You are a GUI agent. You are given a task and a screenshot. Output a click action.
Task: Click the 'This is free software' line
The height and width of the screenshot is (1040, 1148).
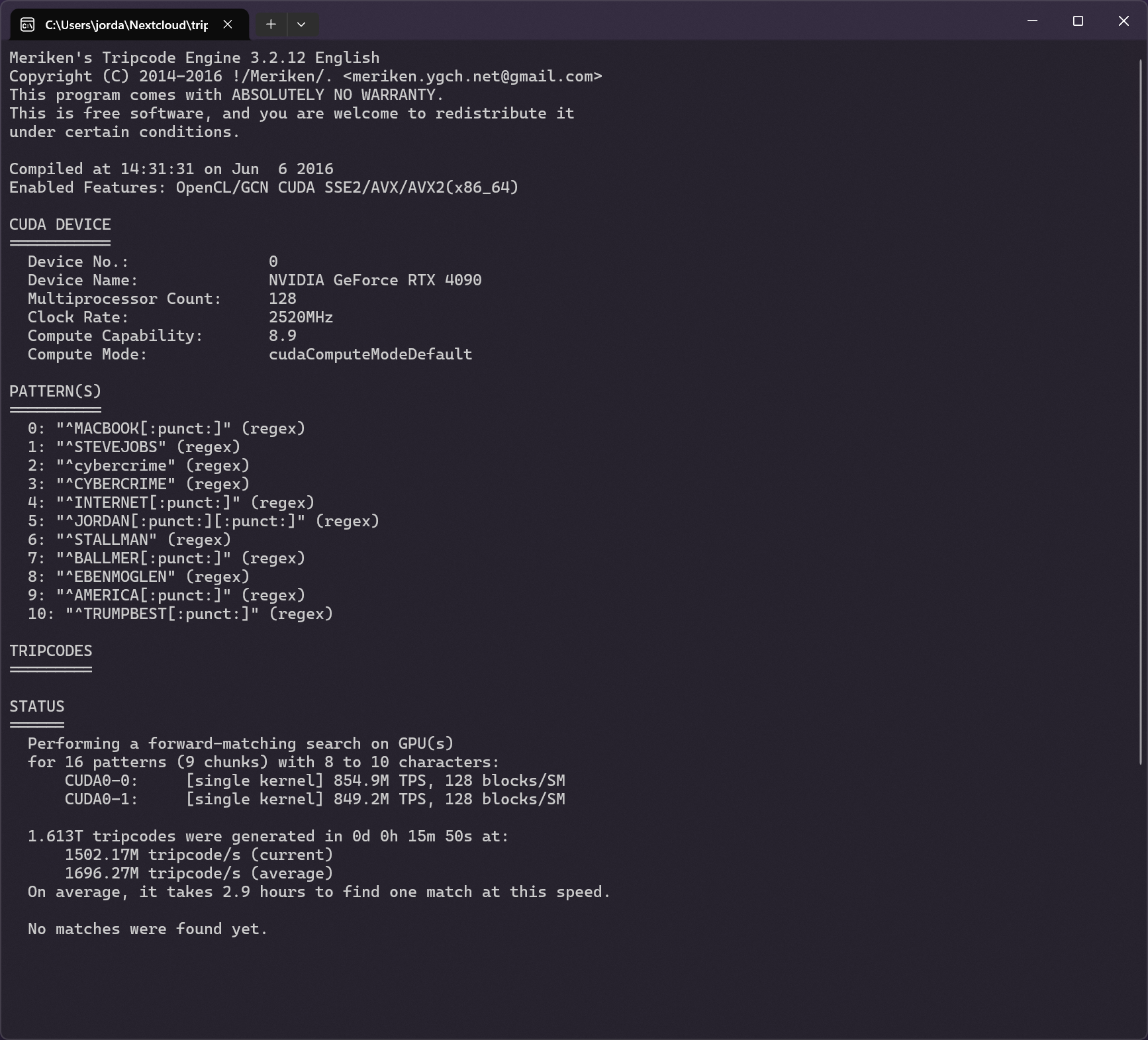click(x=292, y=114)
